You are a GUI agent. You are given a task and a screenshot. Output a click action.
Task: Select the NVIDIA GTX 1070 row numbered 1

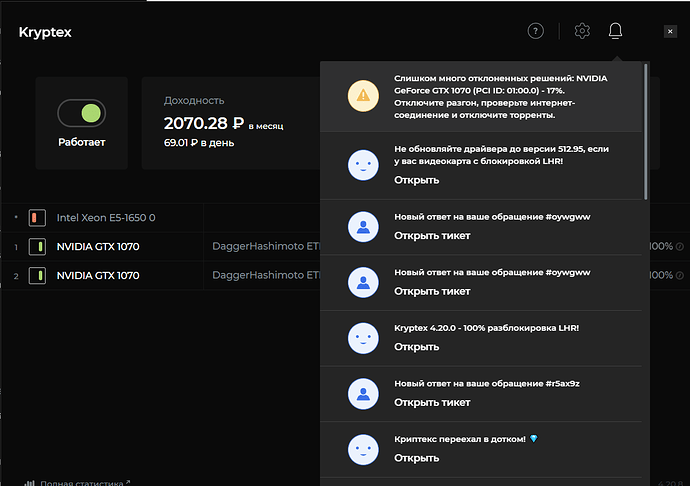(161, 247)
